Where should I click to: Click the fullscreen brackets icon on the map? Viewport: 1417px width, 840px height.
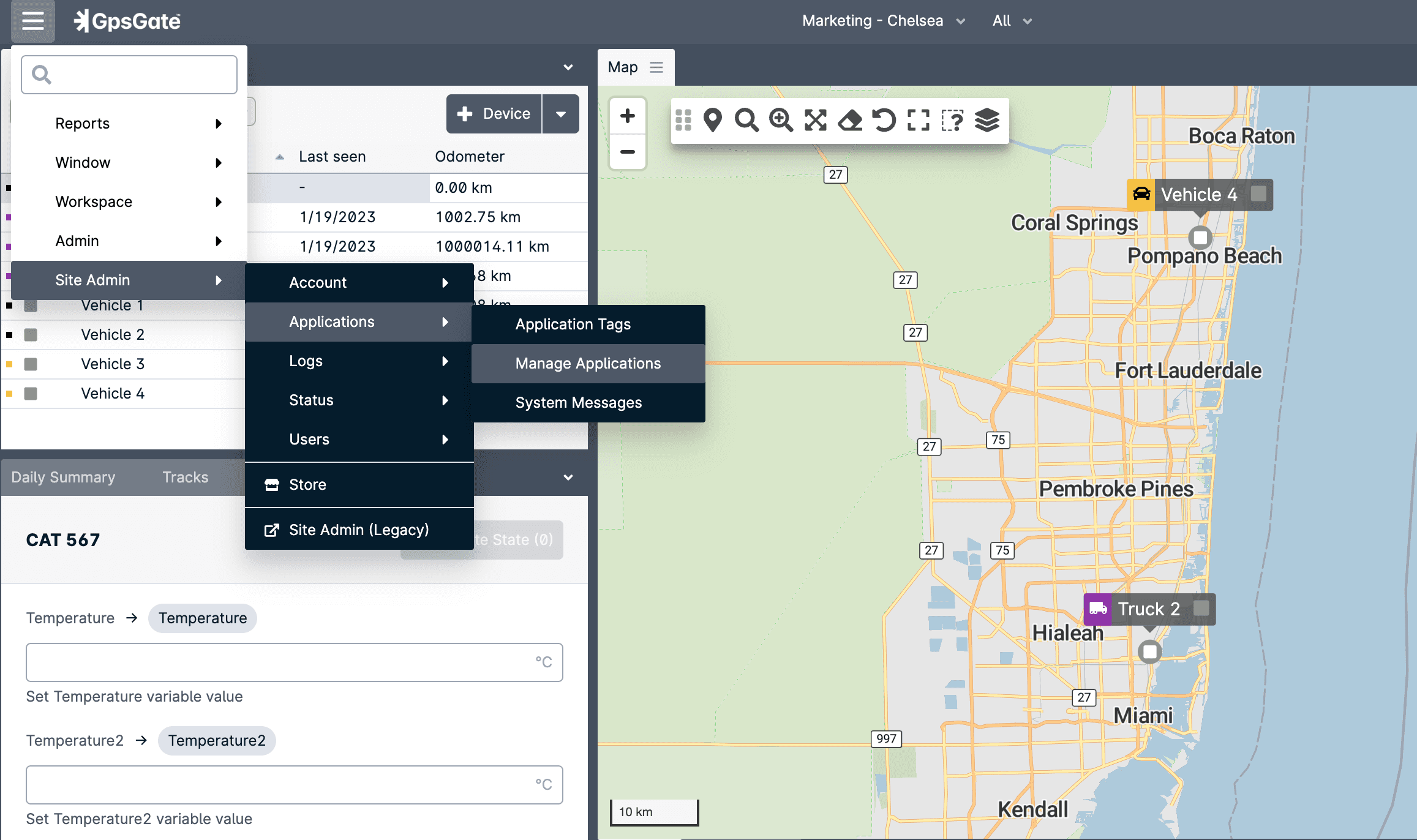tap(918, 121)
